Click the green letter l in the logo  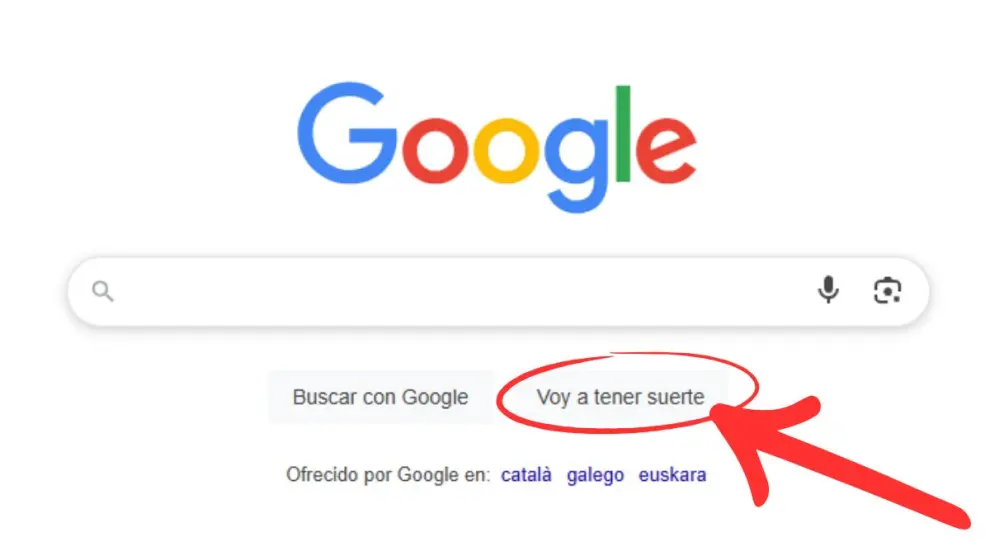point(623,133)
